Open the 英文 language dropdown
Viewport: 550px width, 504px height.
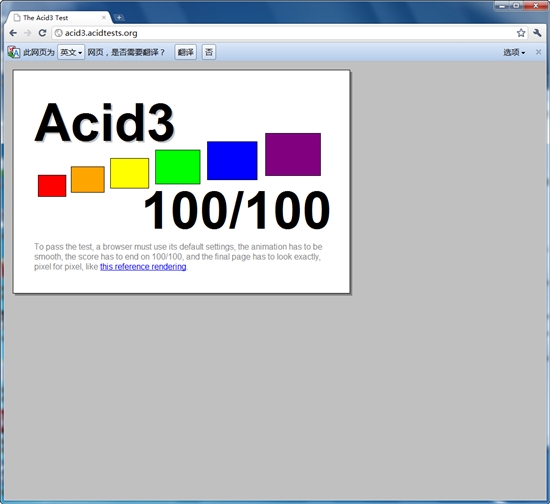[x=71, y=52]
